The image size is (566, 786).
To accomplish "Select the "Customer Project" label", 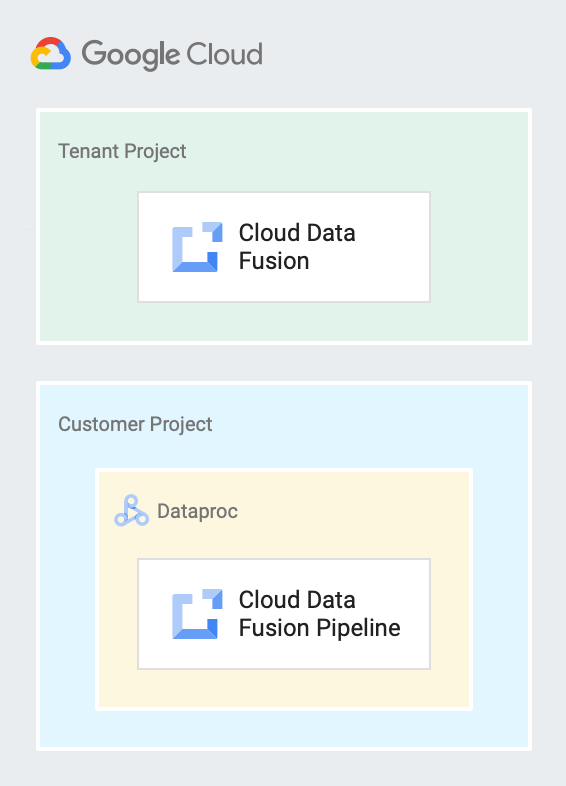I will click(x=135, y=425).
